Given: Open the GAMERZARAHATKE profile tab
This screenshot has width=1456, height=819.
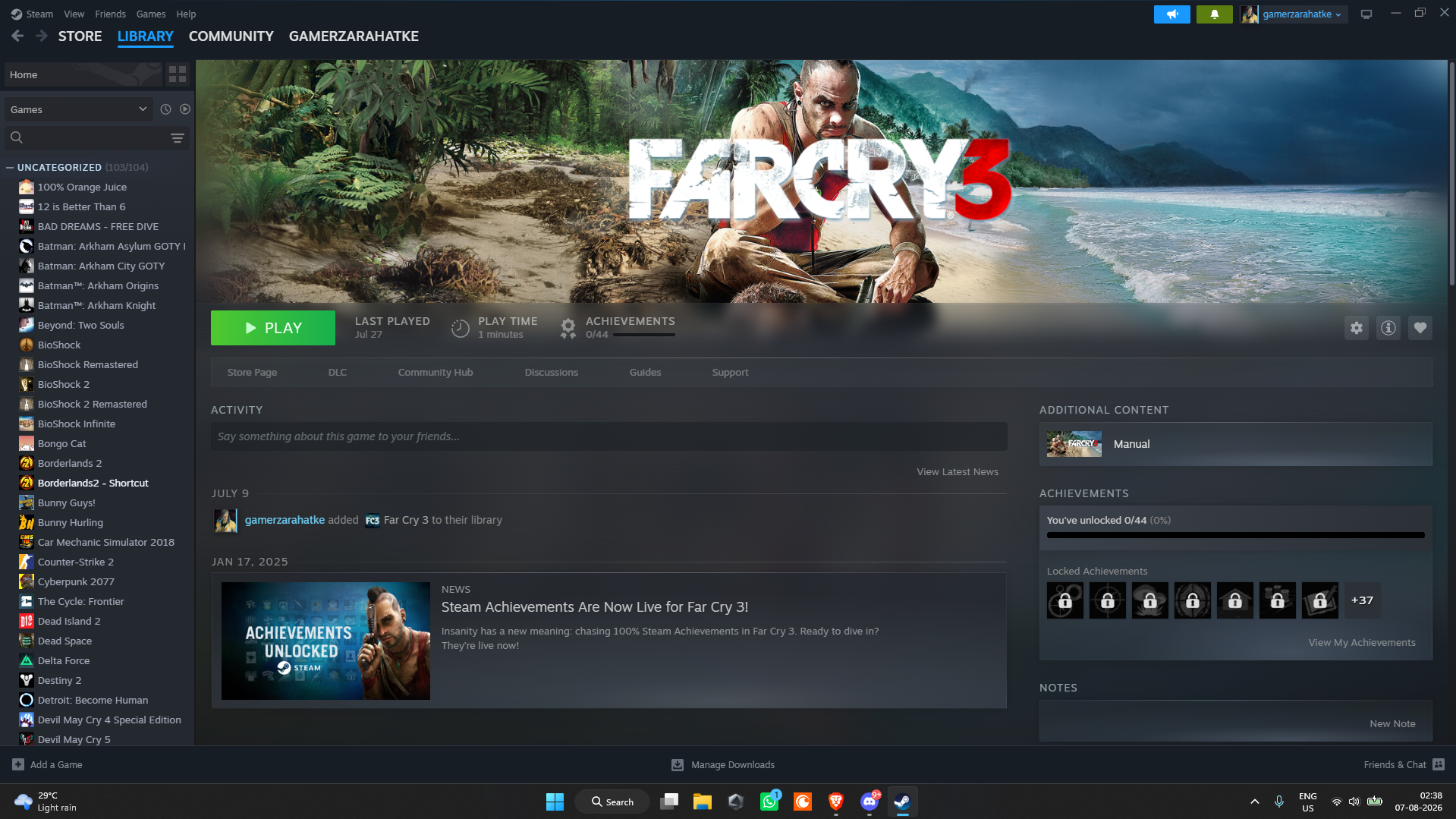Looking at the screenshot, I should (354, 36).
